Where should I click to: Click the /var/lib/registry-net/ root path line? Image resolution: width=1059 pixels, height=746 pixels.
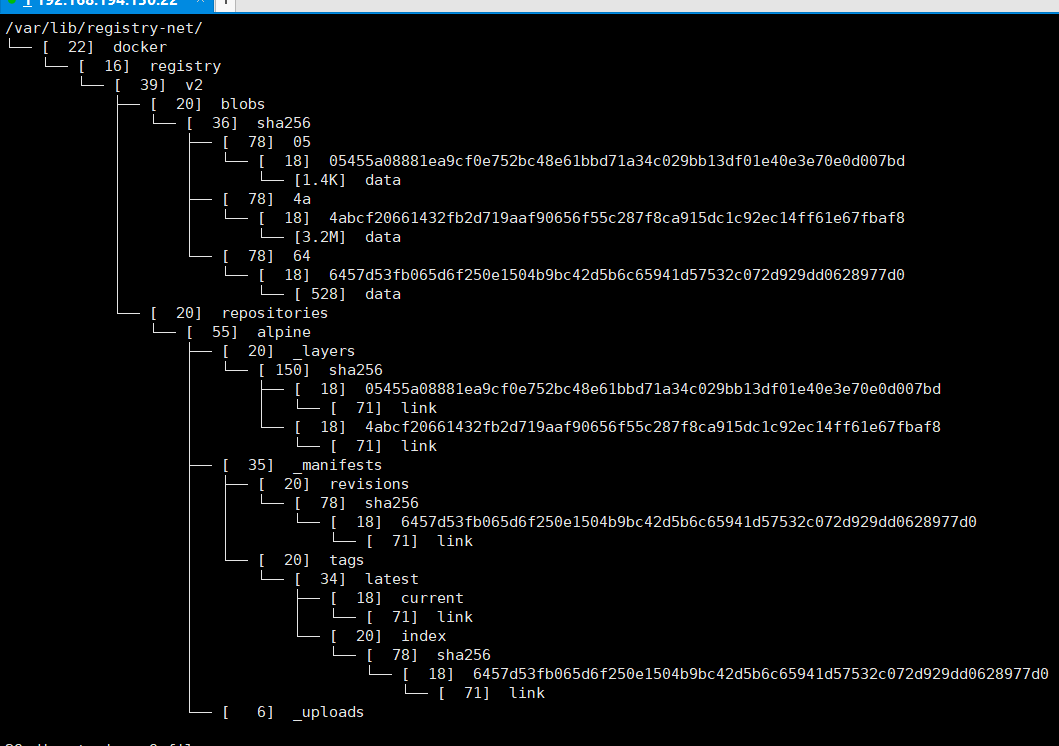[x=104, y=28]
